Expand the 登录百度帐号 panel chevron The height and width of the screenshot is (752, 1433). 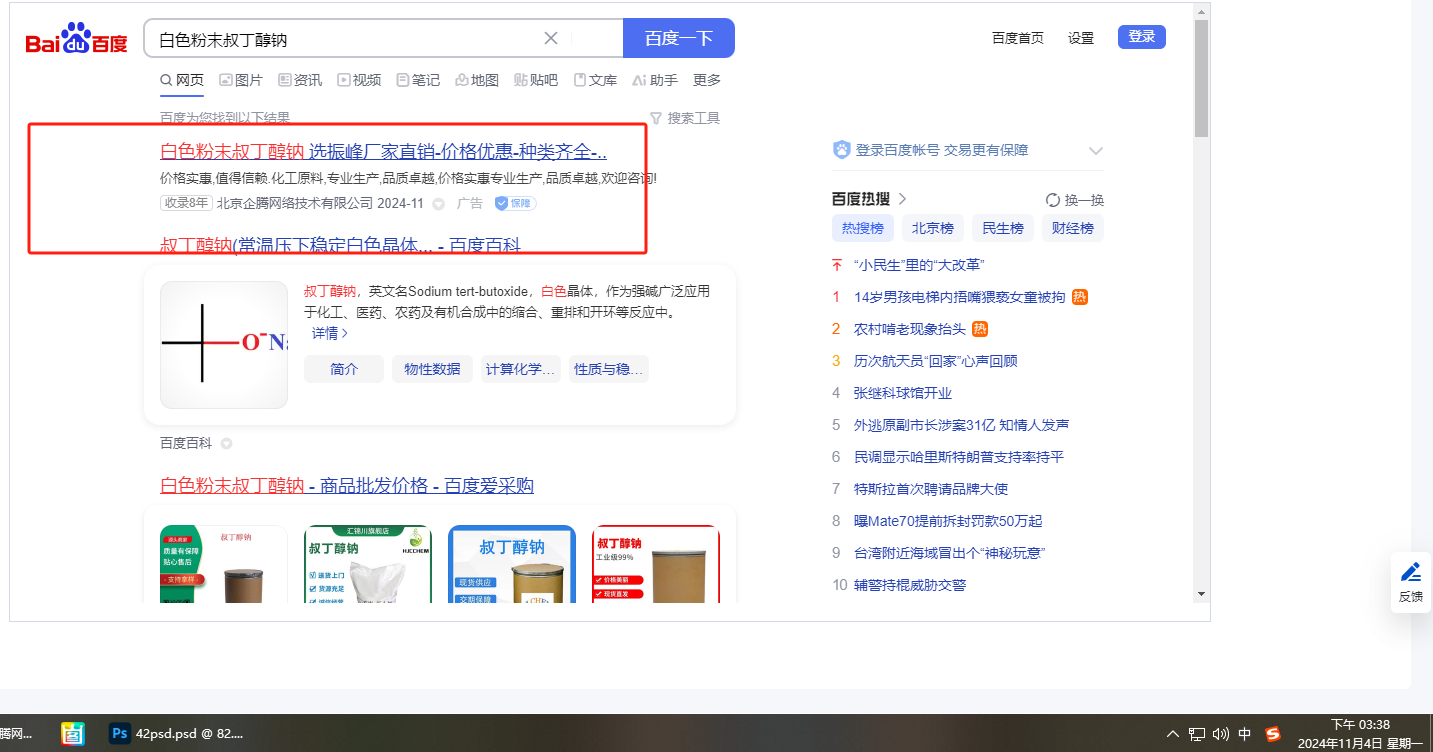[1095, 151]
